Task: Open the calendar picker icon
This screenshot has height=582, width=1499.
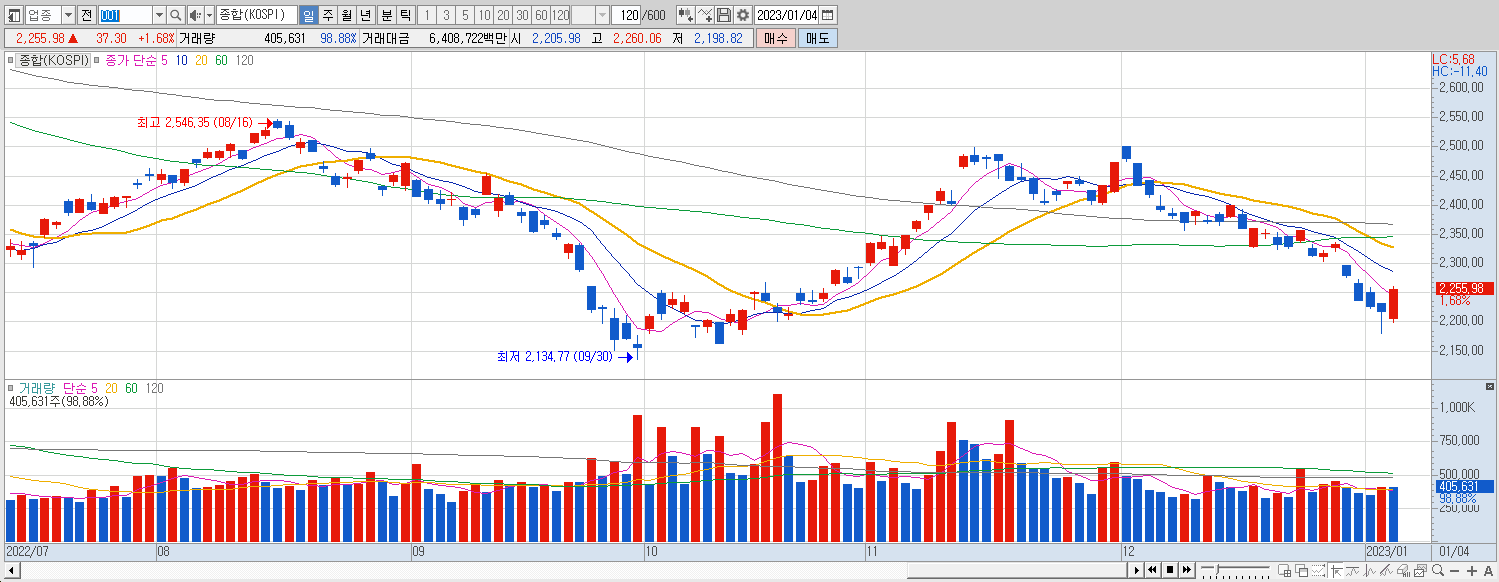Action: (x=828, y=15)
